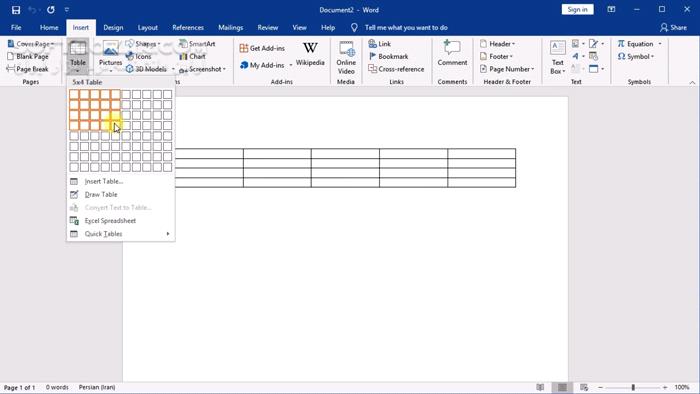The width and height of the screenshot is (700, 394).
Task: Click the zoom slider handle
Action: [x=633, y=387]
